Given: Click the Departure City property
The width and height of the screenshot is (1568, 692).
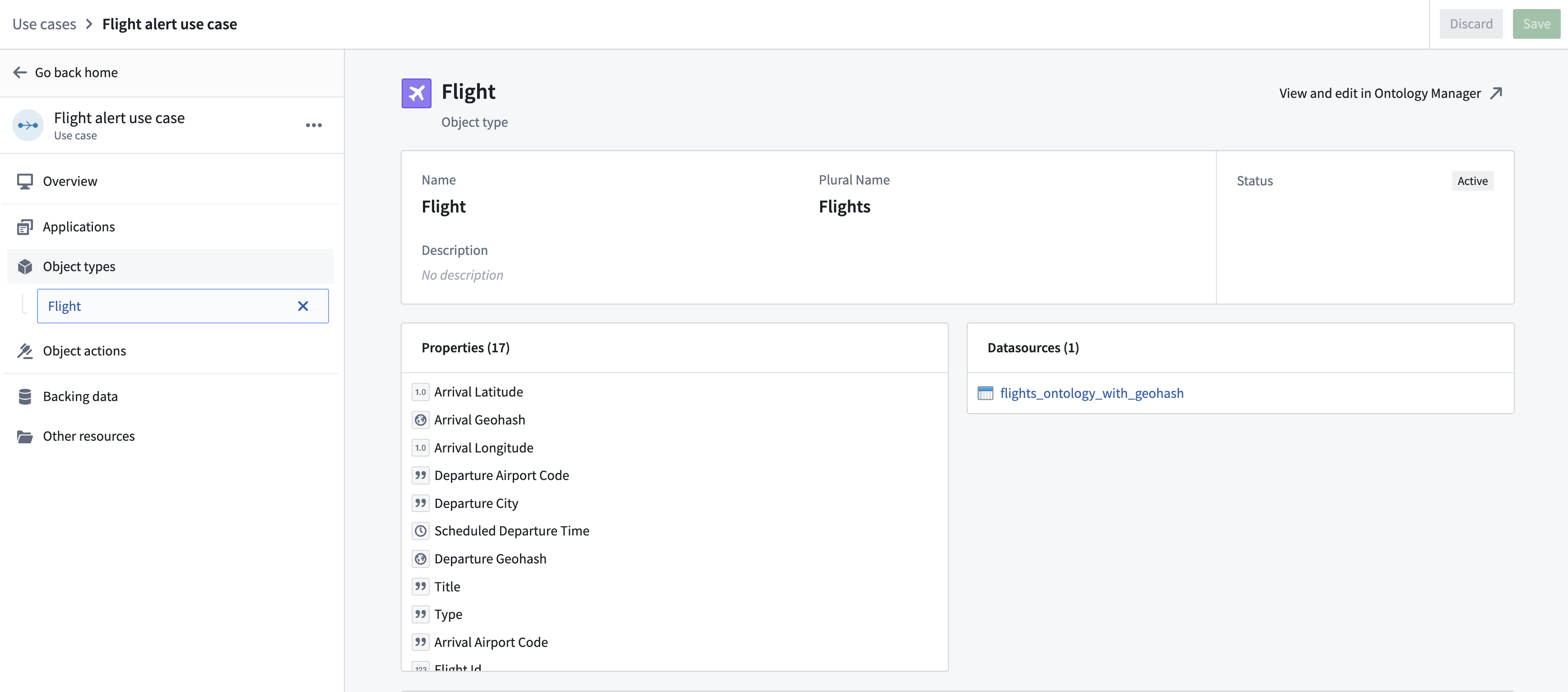Looking at the screenshot, I should [476, 503].
